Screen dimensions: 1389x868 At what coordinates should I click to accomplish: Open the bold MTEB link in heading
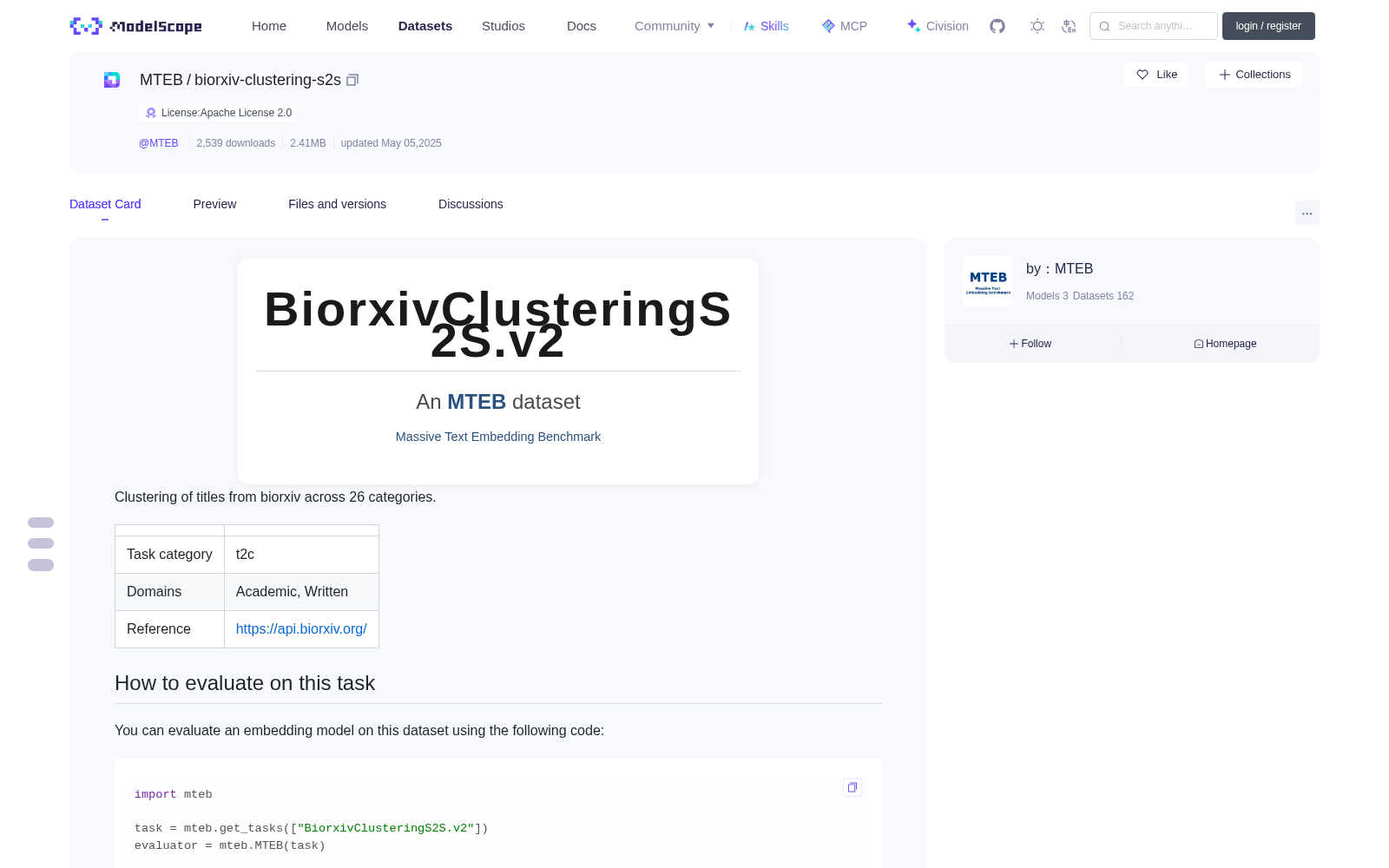coord(477,402)
